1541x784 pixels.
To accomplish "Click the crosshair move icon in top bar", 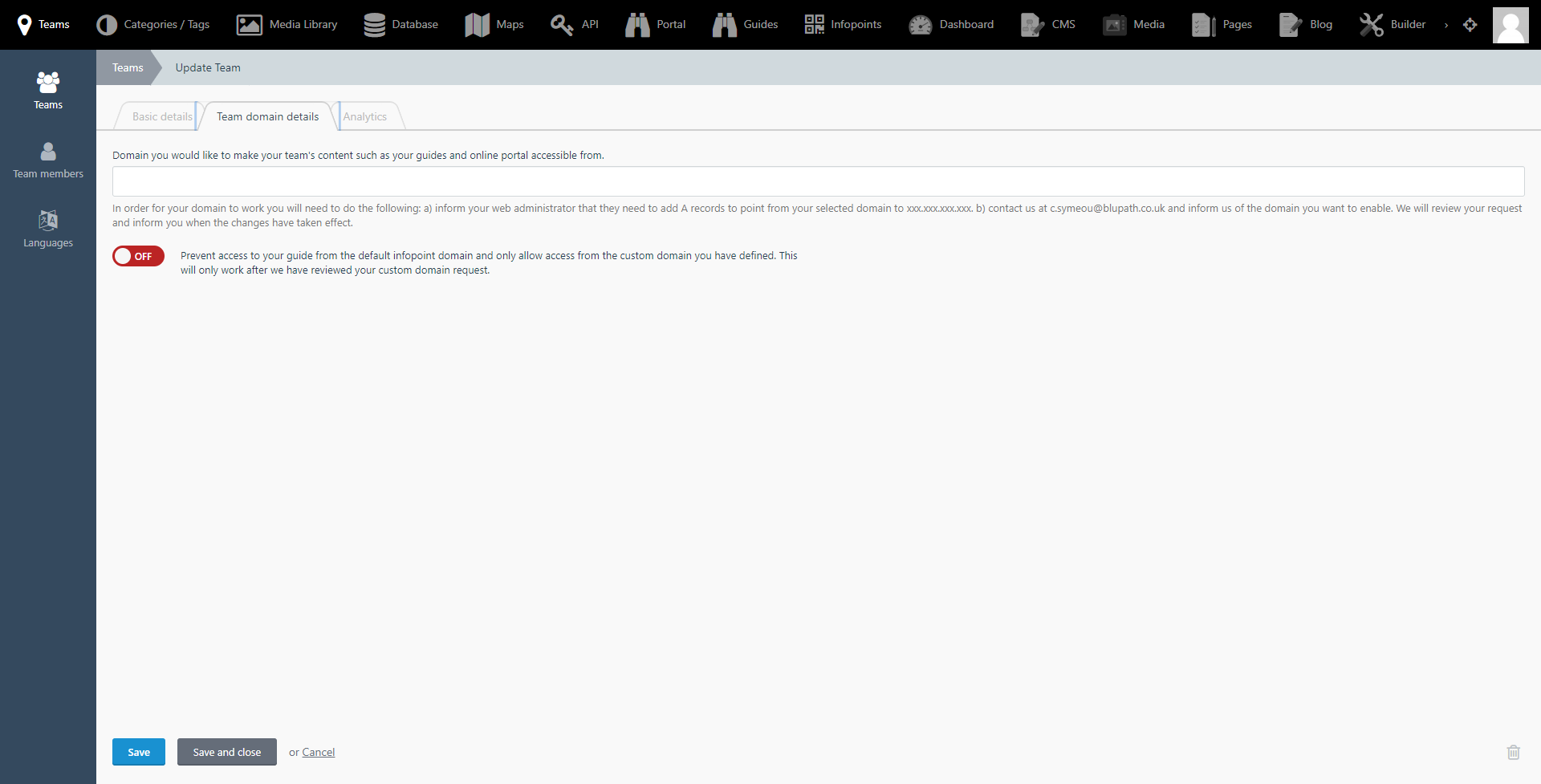I will [1470, 25].
